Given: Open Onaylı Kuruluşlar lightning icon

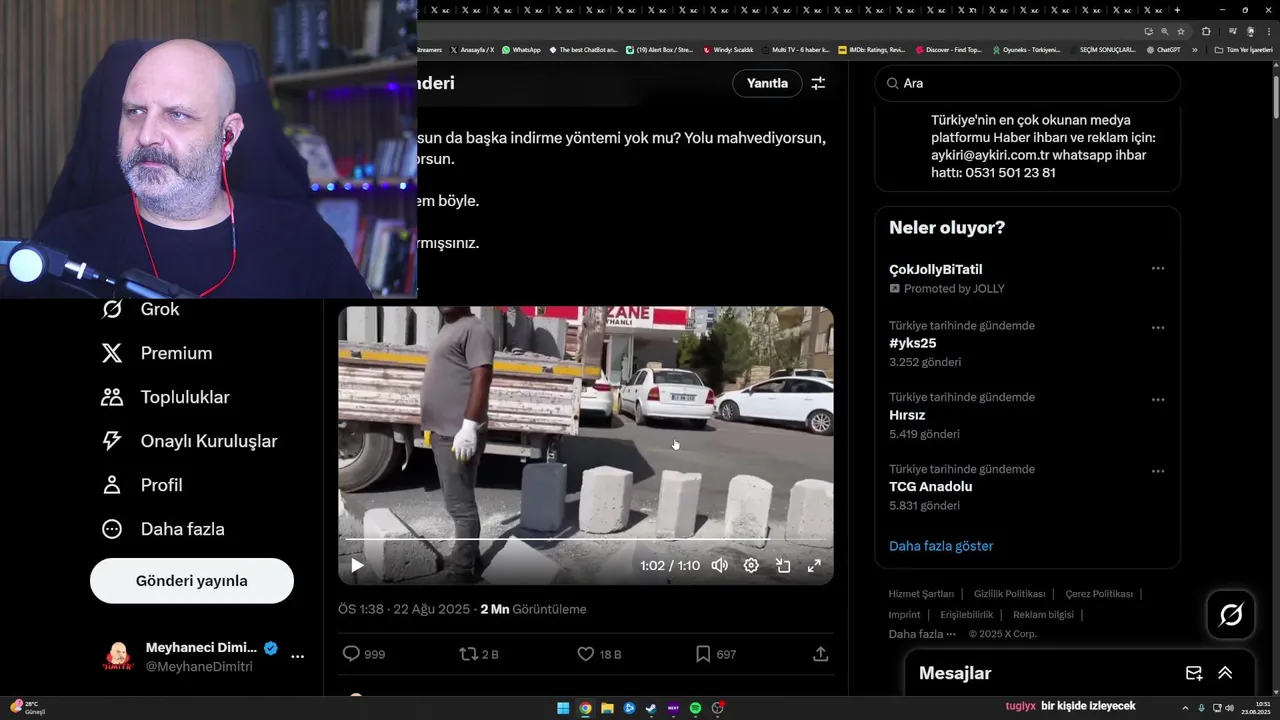Looking at the screenshot, I should click(112, 441).
